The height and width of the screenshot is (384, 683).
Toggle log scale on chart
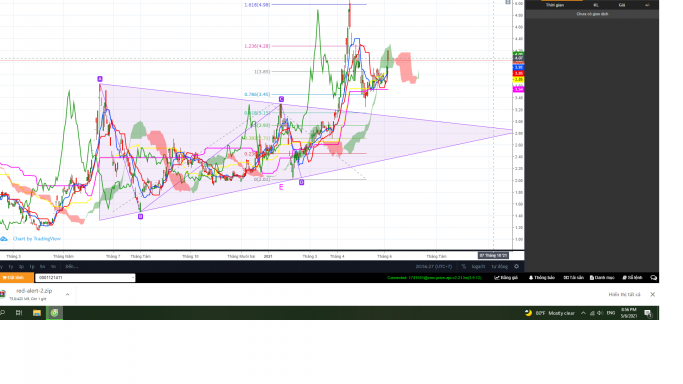pyautogui.click(x=478, y=266)
